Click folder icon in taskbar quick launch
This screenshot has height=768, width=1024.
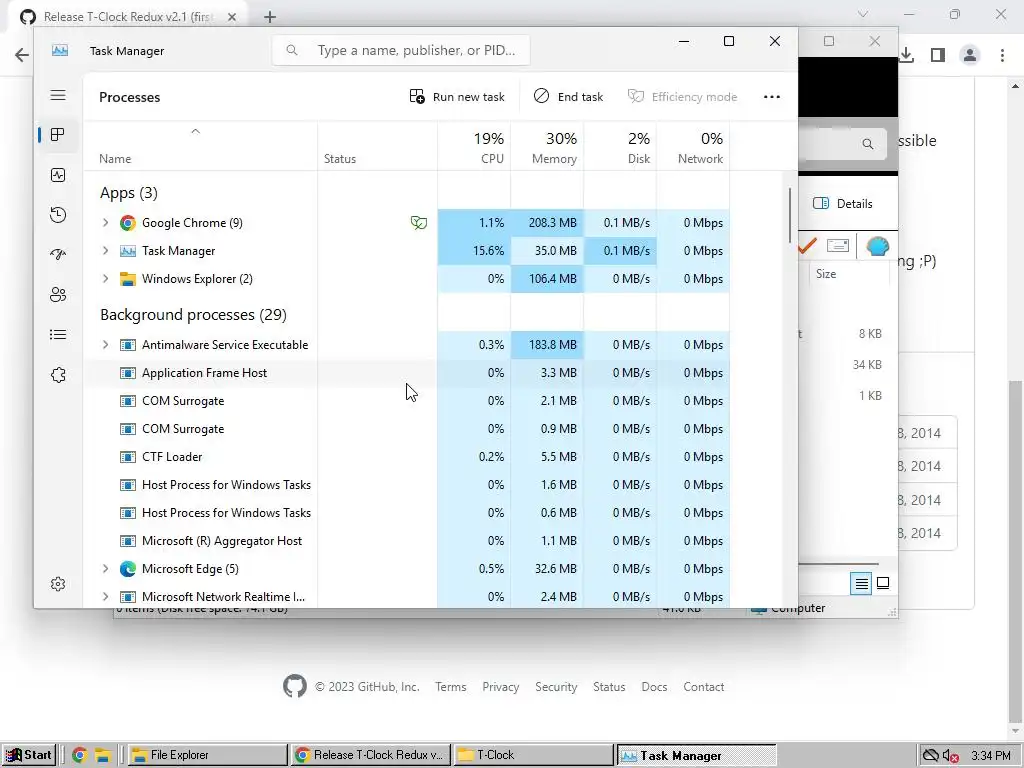pyautogui.click(x=103, y=755)
